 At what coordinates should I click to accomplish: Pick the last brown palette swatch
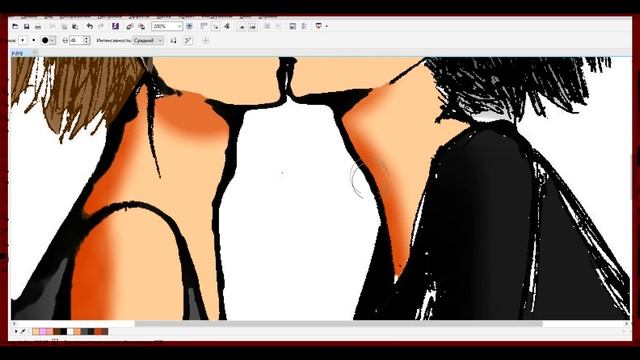105,331
